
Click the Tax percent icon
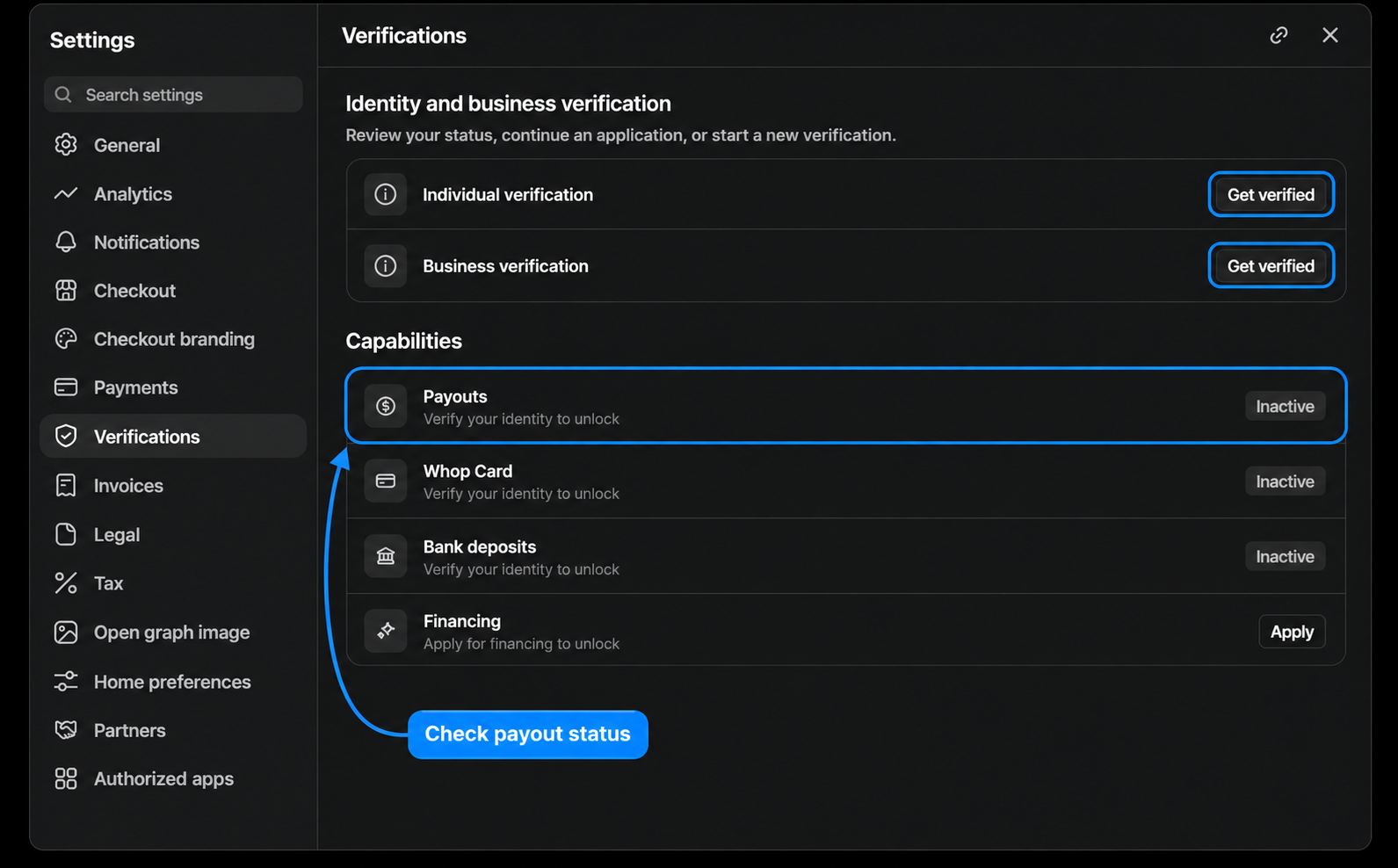pos(66,582)
